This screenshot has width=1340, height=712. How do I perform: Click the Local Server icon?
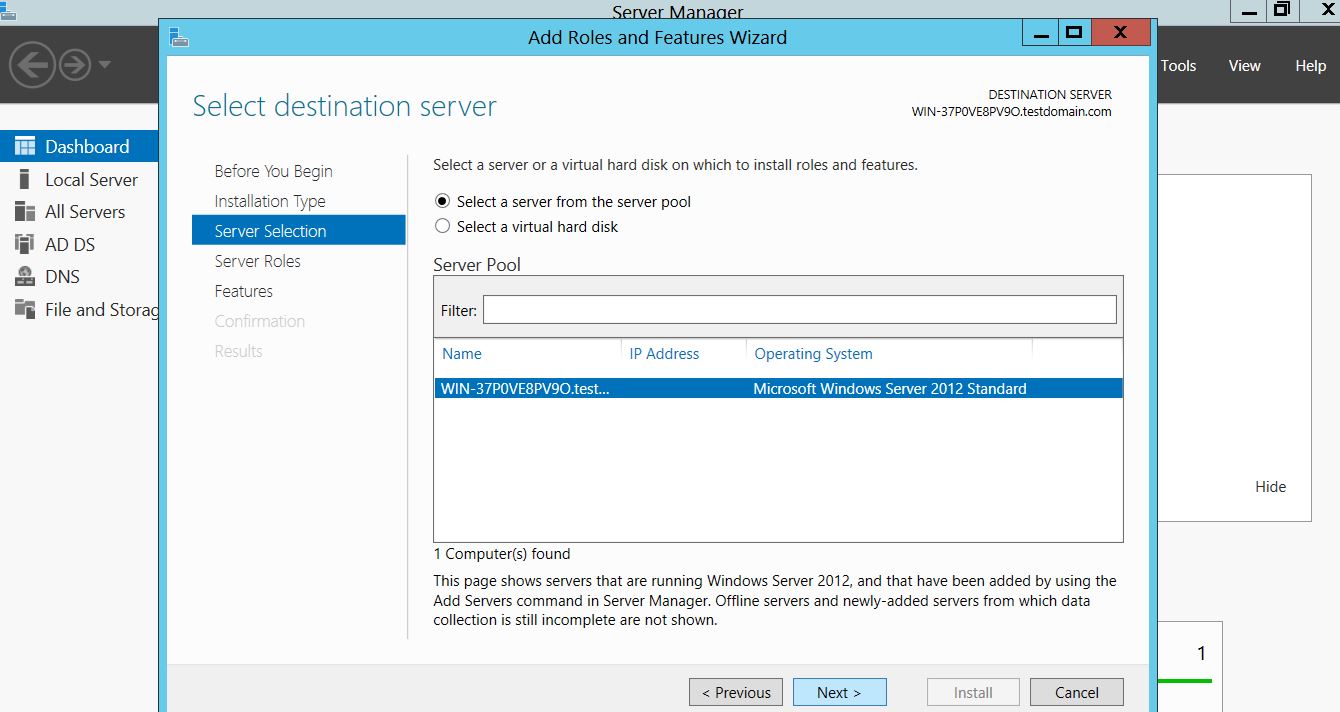click(x=25, y=180)
